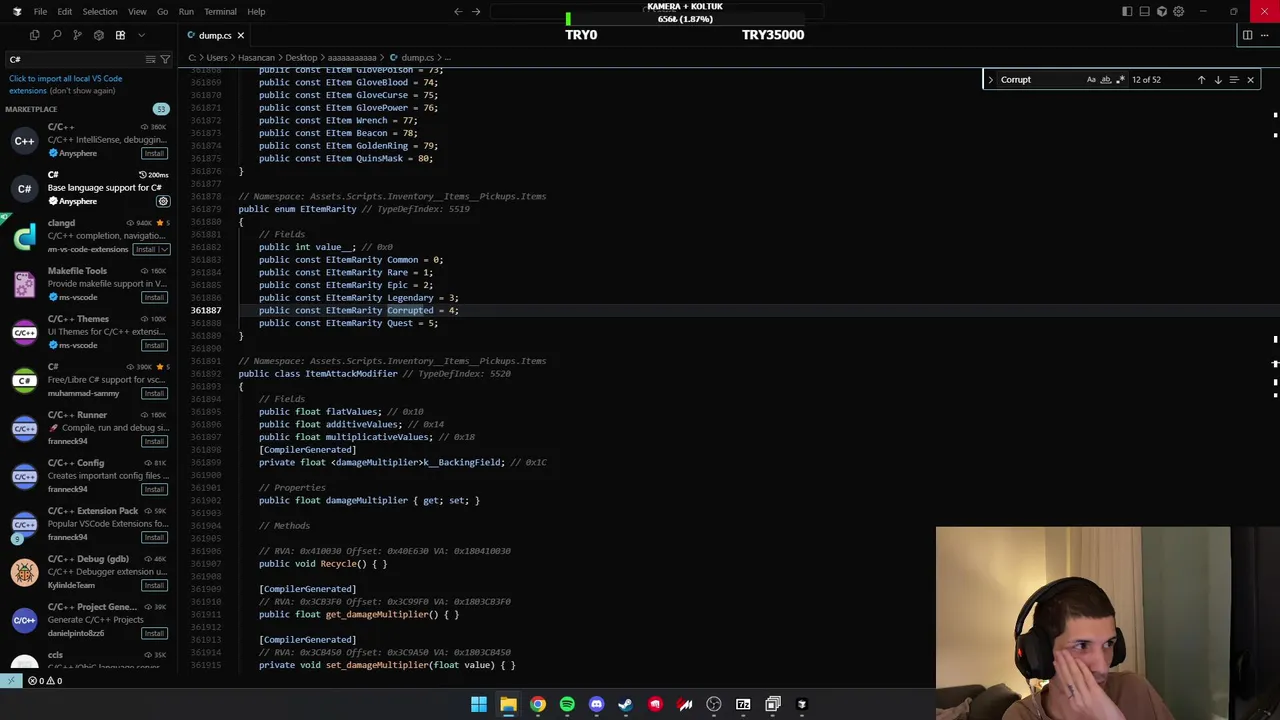This screenshot has height=720, width=1280.
Task: Click the Cursor cube icon in title bar
Action: 1161,11
